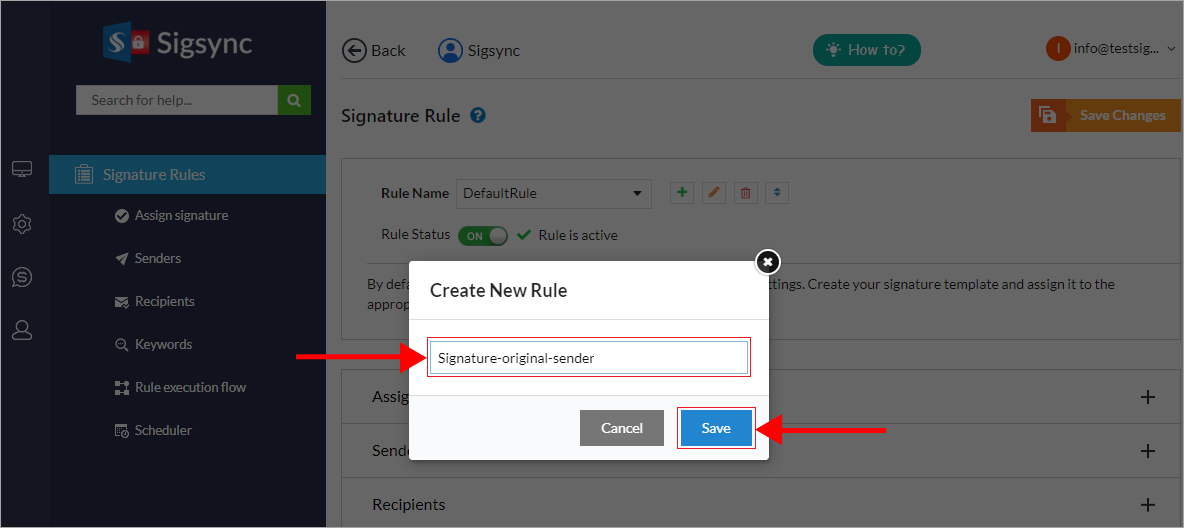Open the monitor dashboard icon in sidebar
1184x528 pixels.
click(x=22, y=170)
